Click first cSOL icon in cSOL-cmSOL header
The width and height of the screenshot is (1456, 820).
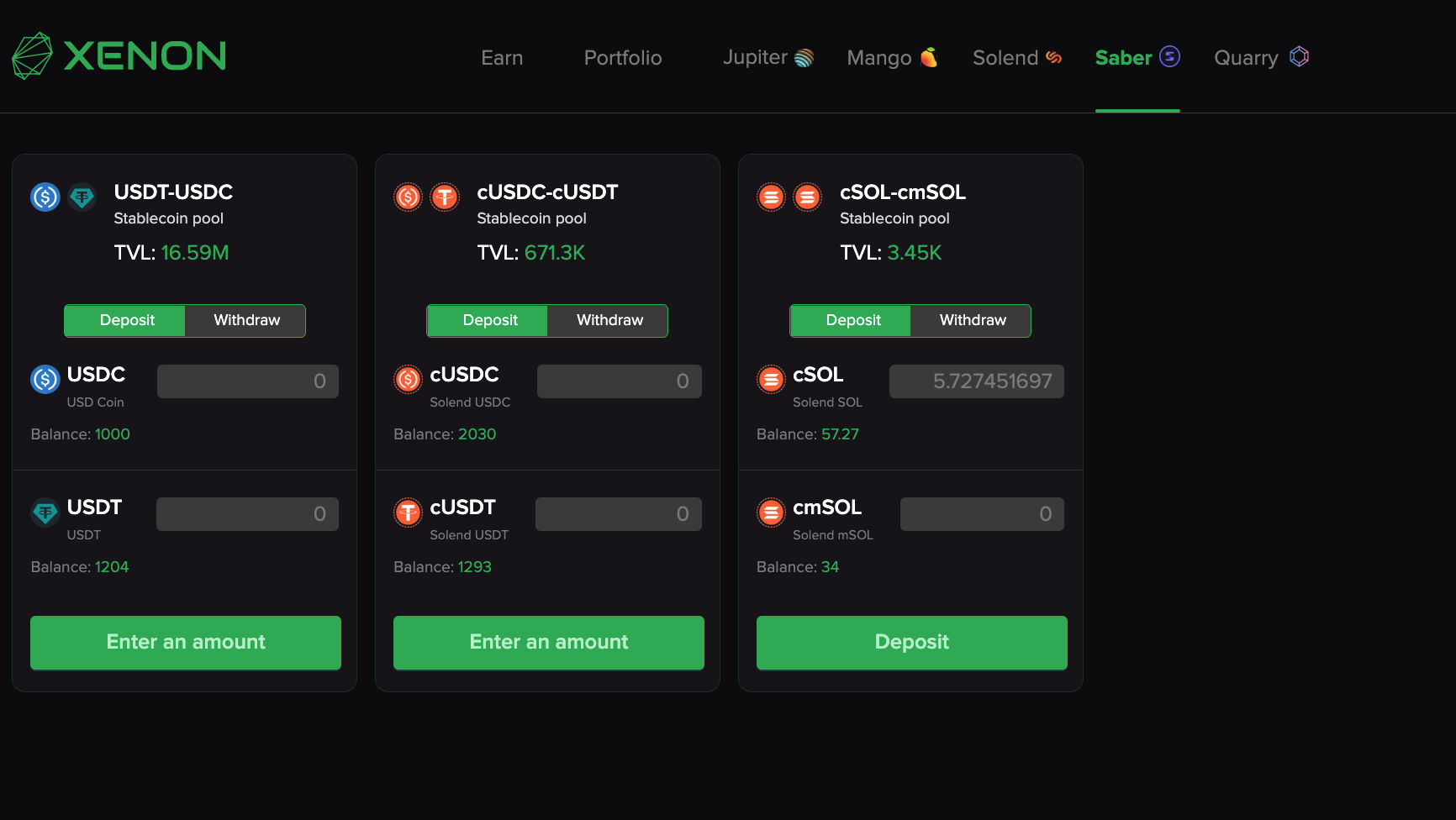click(771, 197)
